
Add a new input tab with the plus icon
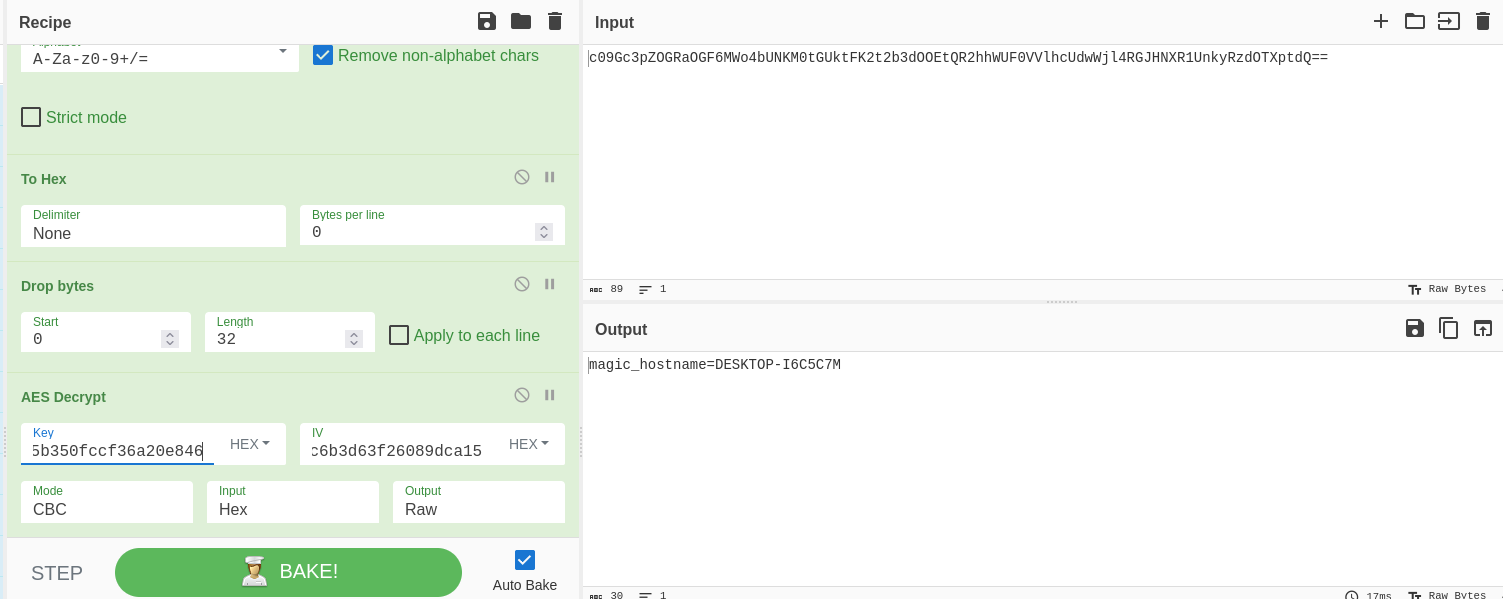tap(1381, 21)
